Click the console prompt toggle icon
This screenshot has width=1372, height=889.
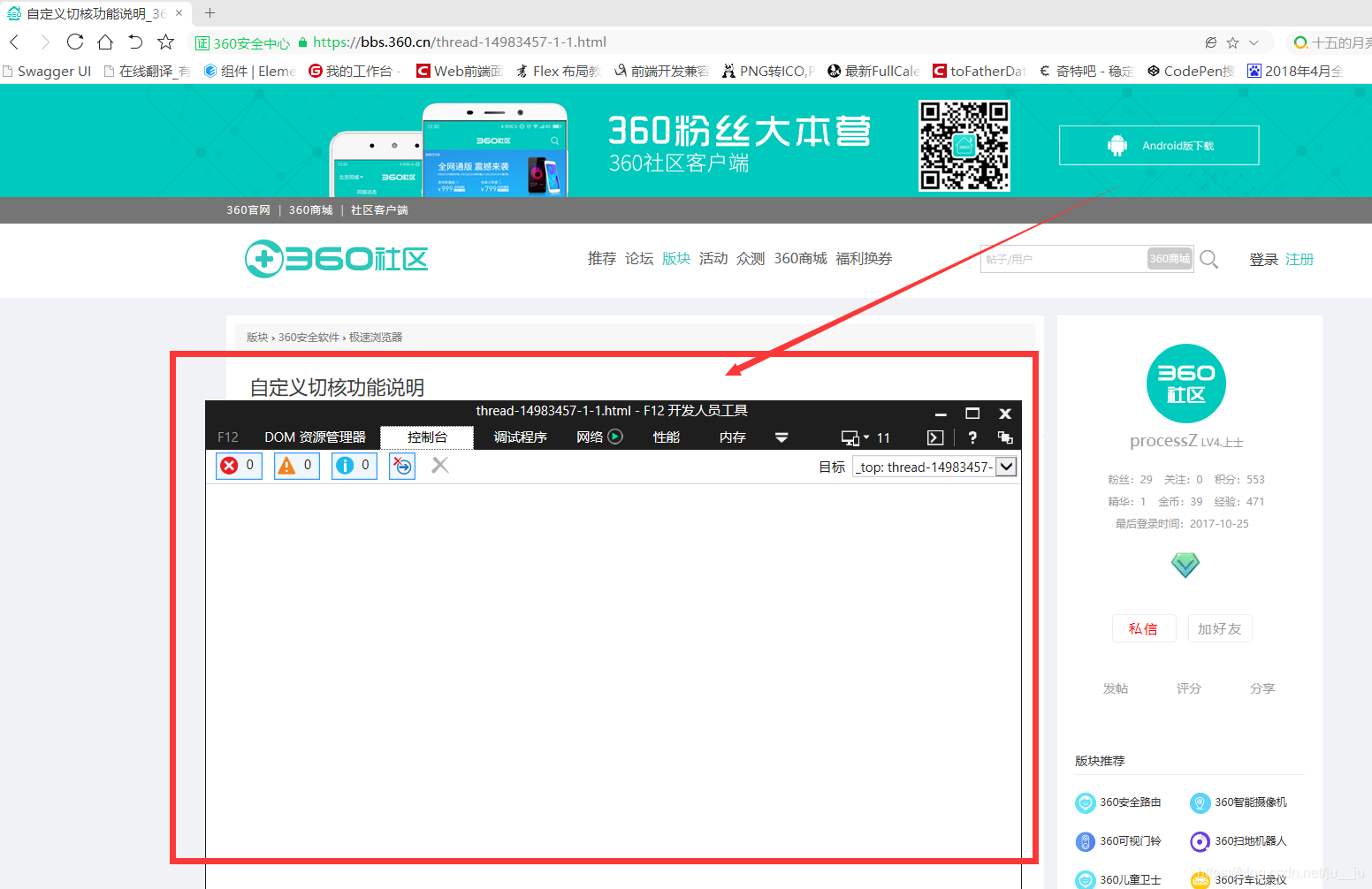[935, 437]
